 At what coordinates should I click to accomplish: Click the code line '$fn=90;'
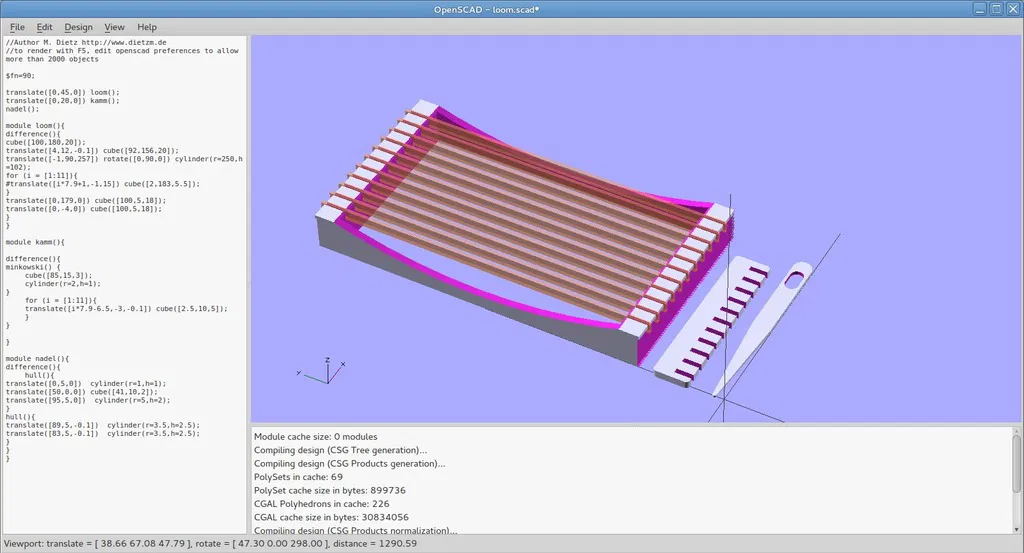(20, 76)
